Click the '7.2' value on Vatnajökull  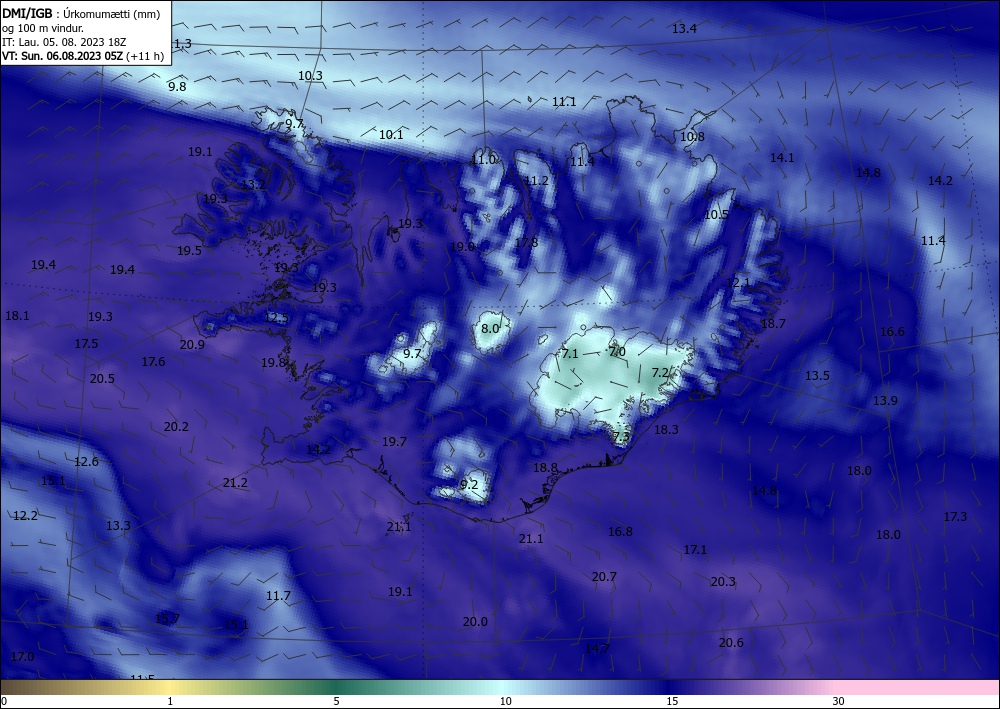660,372
